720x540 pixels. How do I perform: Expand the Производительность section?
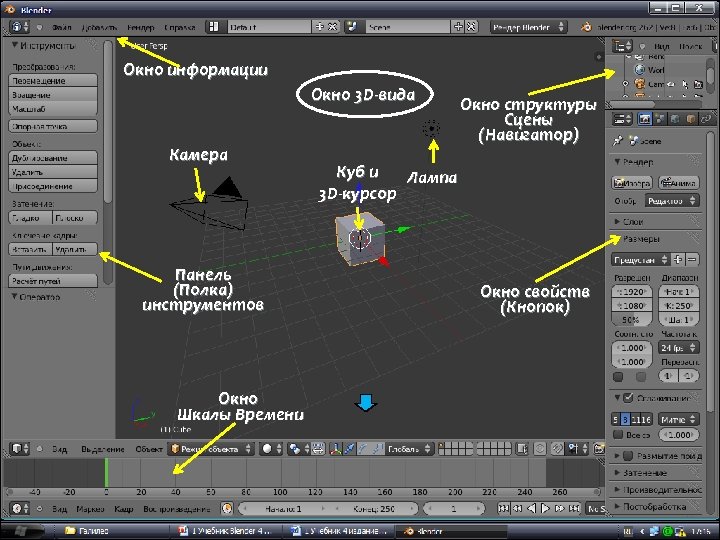pos(618,489)
